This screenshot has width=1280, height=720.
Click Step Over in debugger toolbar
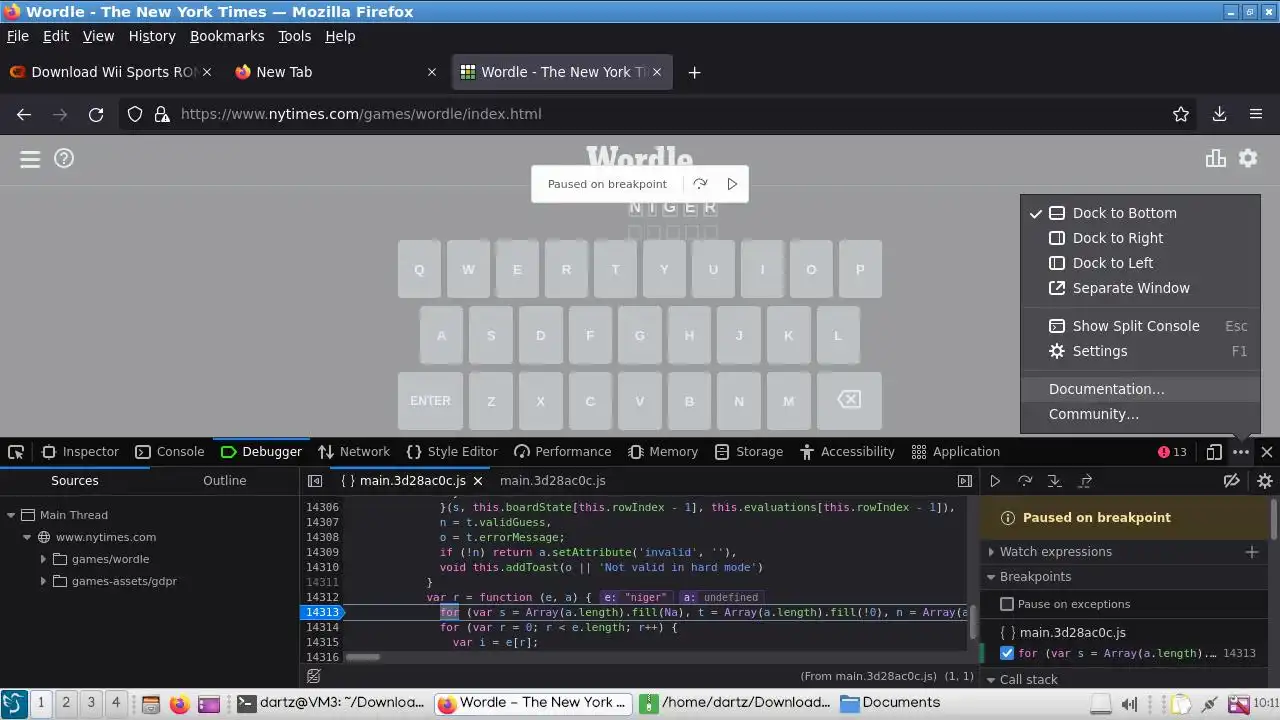click(x=1025, y=481)
